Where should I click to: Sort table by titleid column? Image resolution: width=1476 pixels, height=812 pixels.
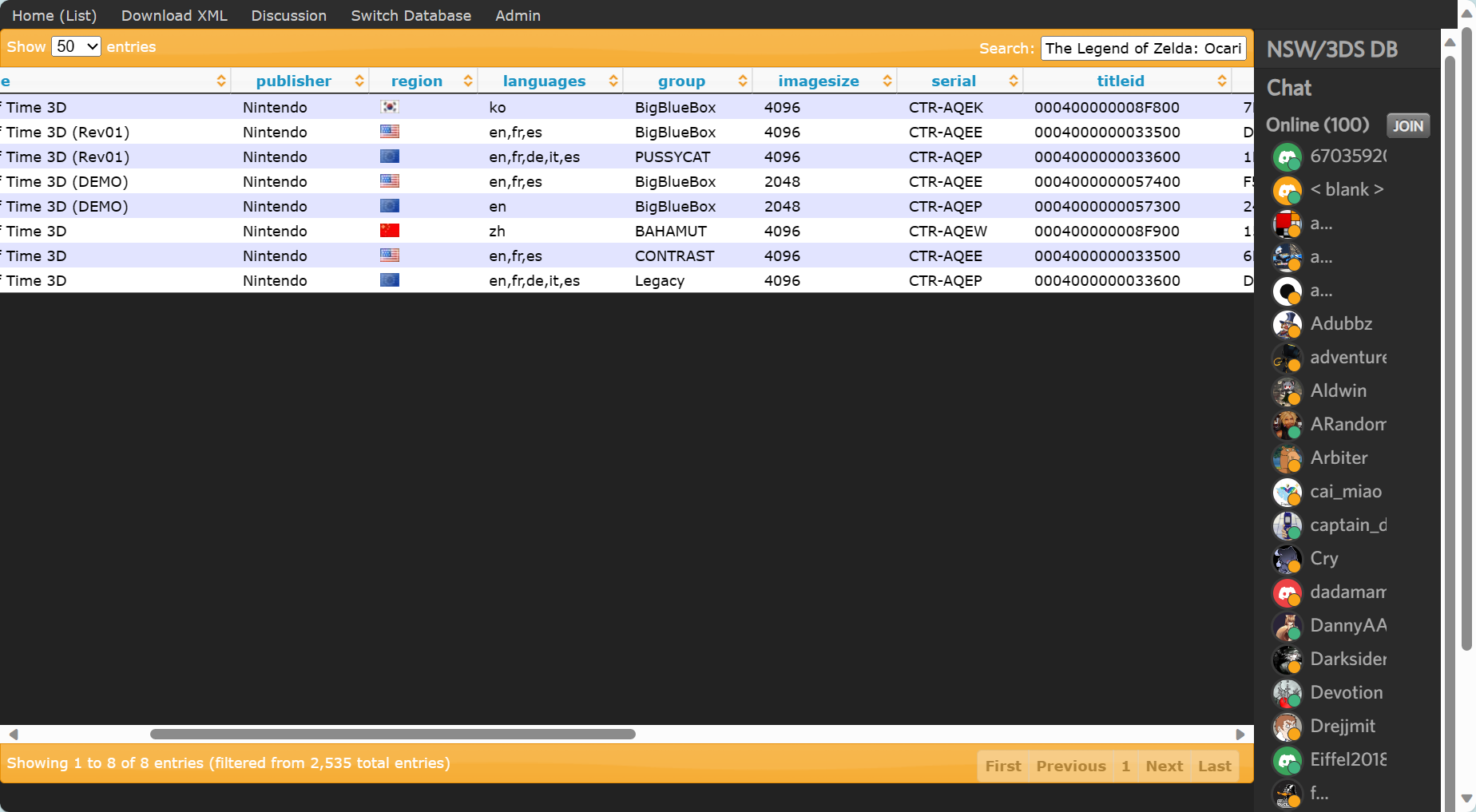click(1127, 81)
